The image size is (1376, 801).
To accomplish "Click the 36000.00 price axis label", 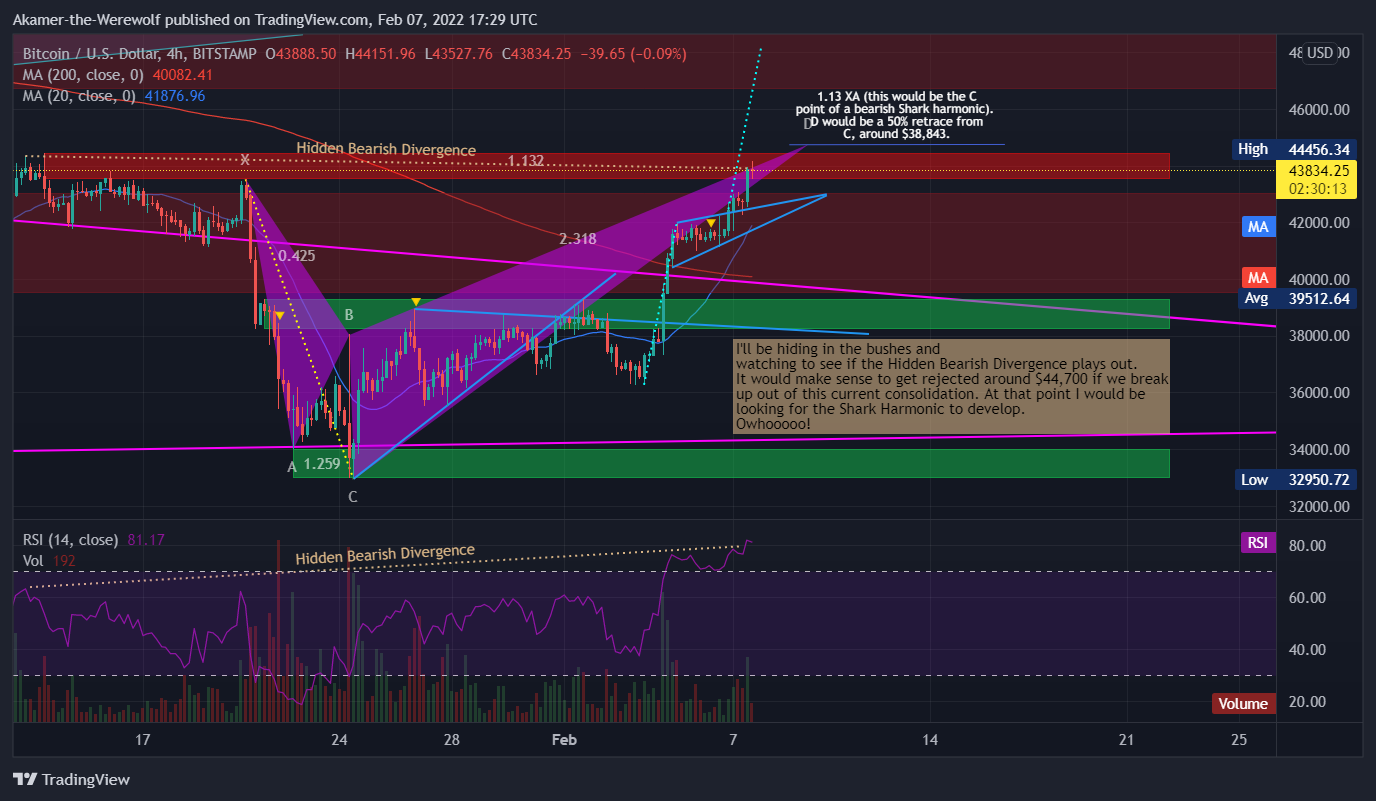I will coord(1318,393).
